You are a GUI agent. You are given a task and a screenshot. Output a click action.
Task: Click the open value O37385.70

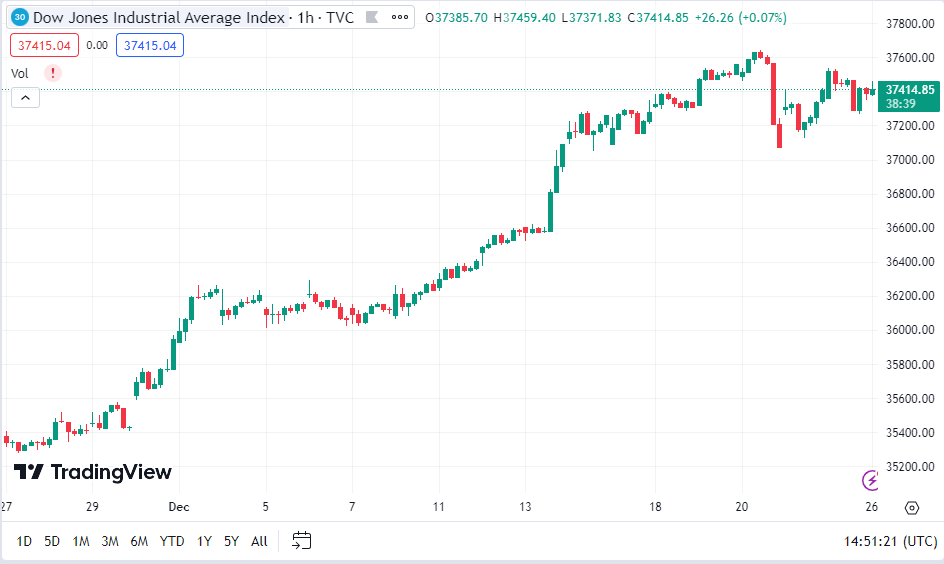tap(456, 17)
